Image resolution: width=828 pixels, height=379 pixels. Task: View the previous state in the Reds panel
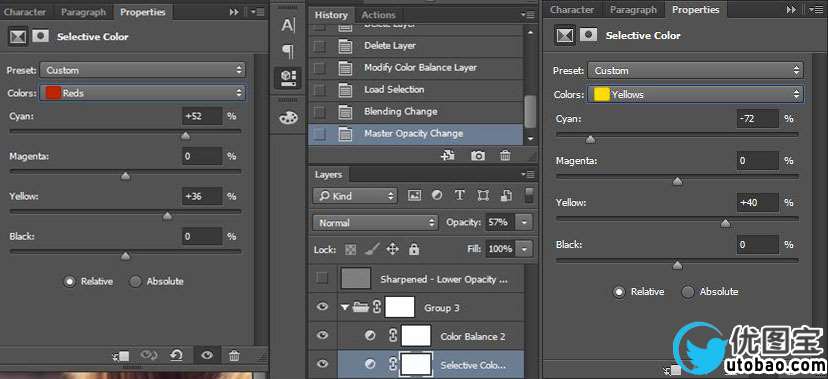tap(149, 355)
